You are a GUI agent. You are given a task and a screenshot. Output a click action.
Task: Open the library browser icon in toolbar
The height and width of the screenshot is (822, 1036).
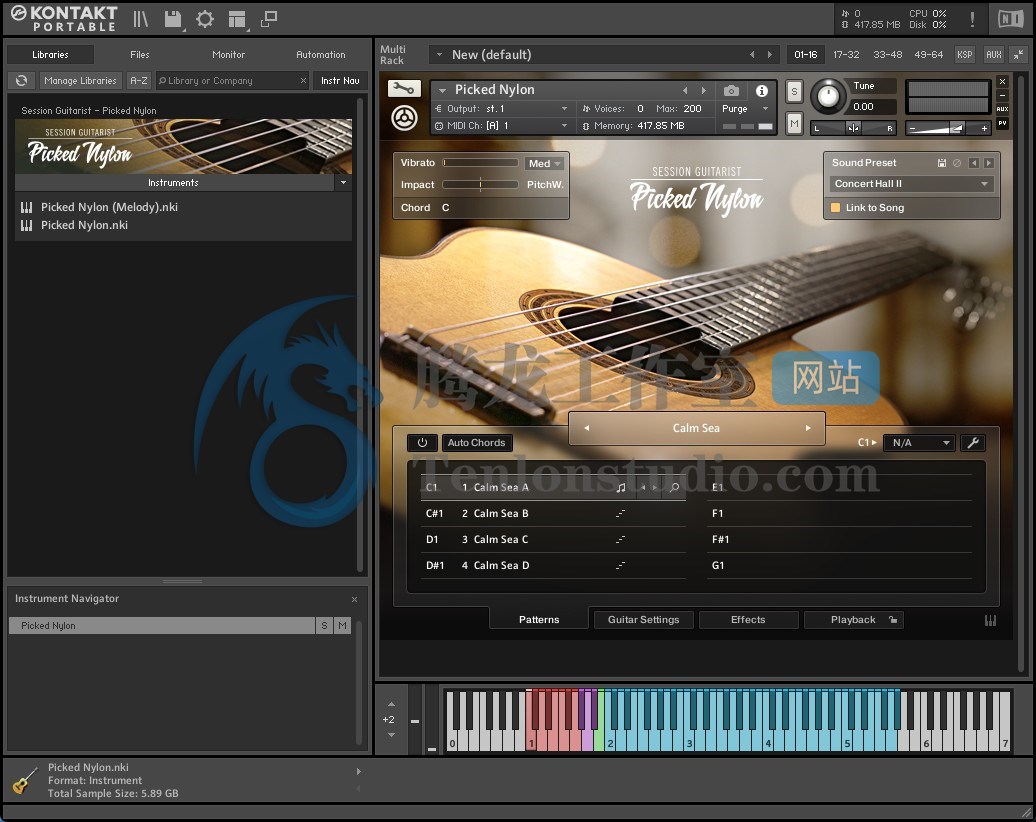click(140, 19)
